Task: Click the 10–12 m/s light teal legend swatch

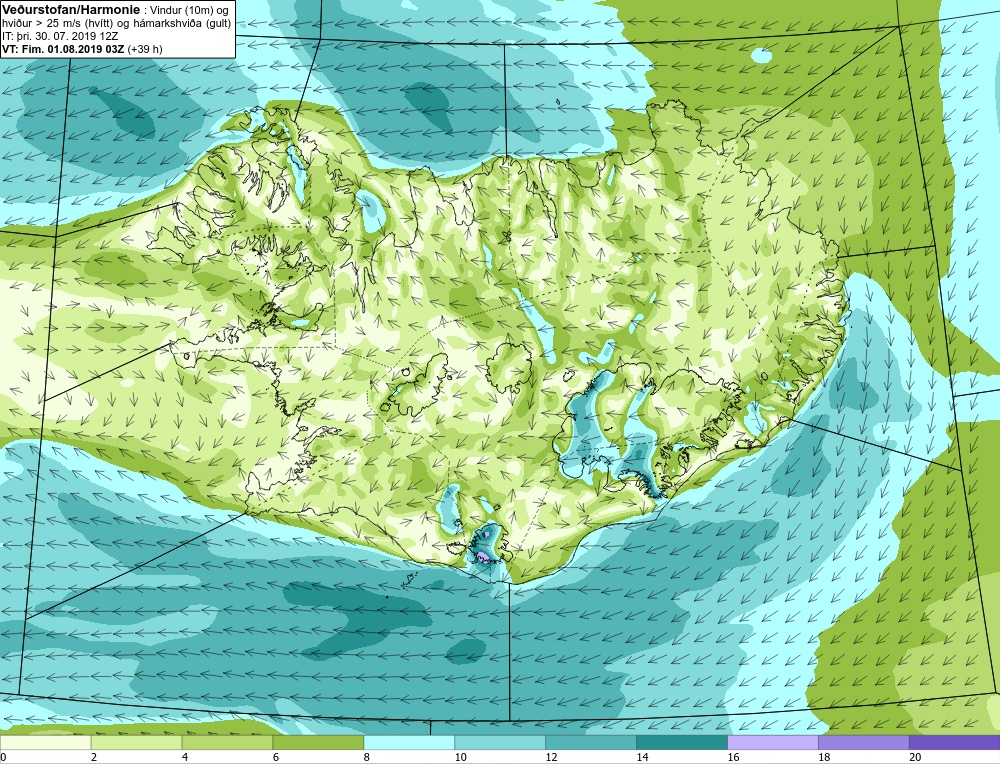Action: pyautogui.click(x=500, y=742)
